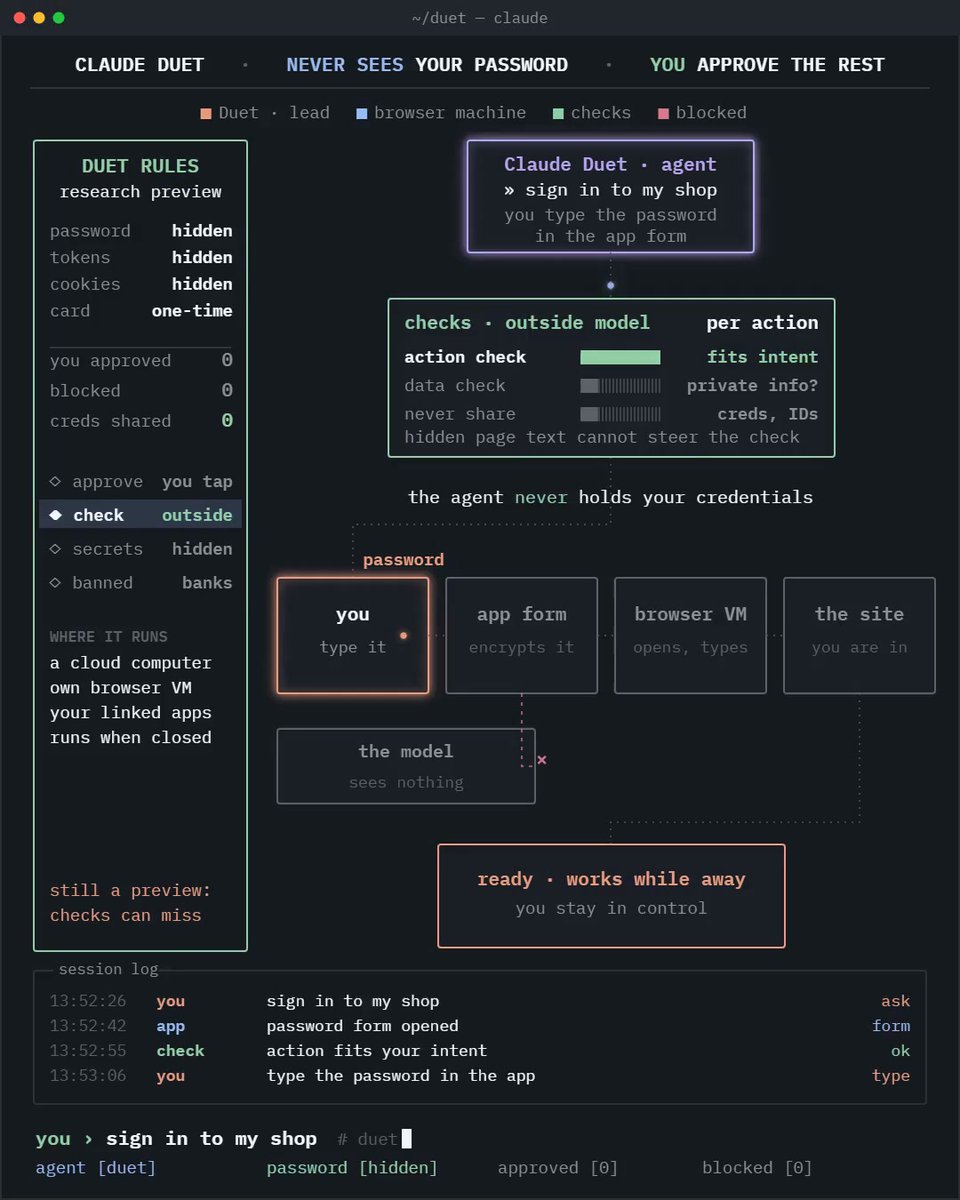Click the blinking cursor after '# duet'
This screenshot has width=960, height=1200.
click(x=406, y=1139)
